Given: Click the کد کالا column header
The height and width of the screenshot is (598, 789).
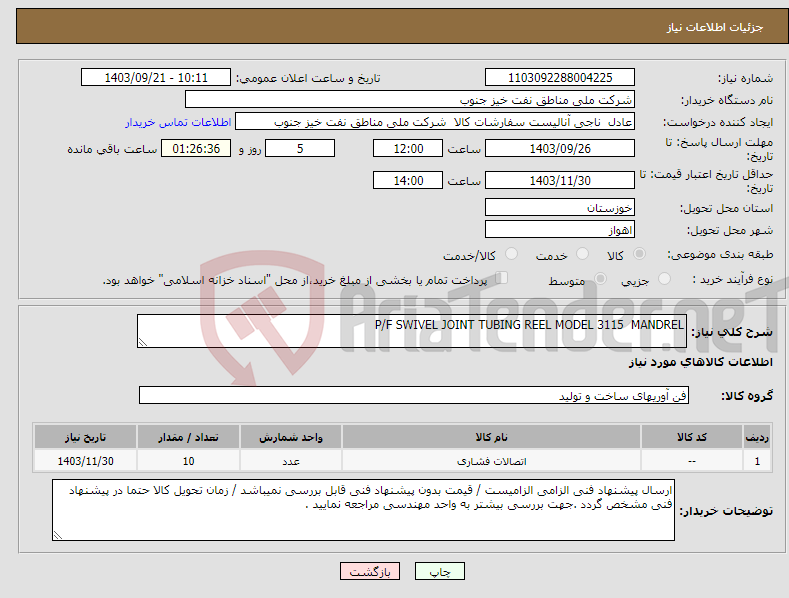Looking at the screenshot, I should click(692, 437).
